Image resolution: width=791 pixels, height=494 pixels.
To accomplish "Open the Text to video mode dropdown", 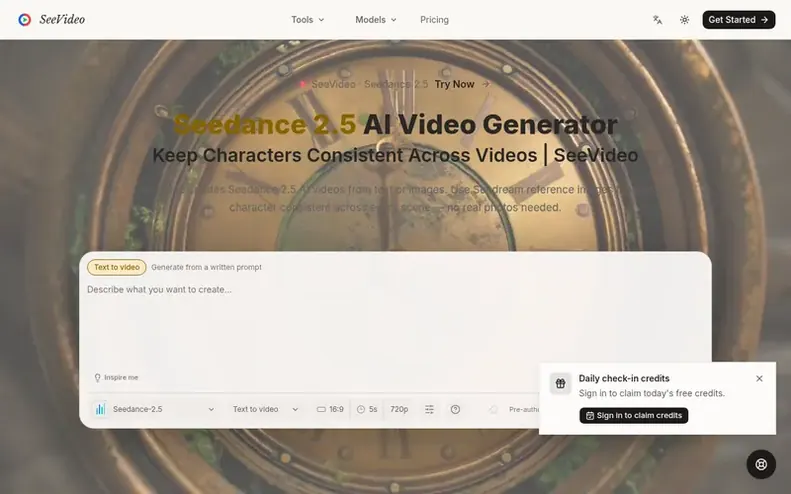I will [x=265, y=409].
